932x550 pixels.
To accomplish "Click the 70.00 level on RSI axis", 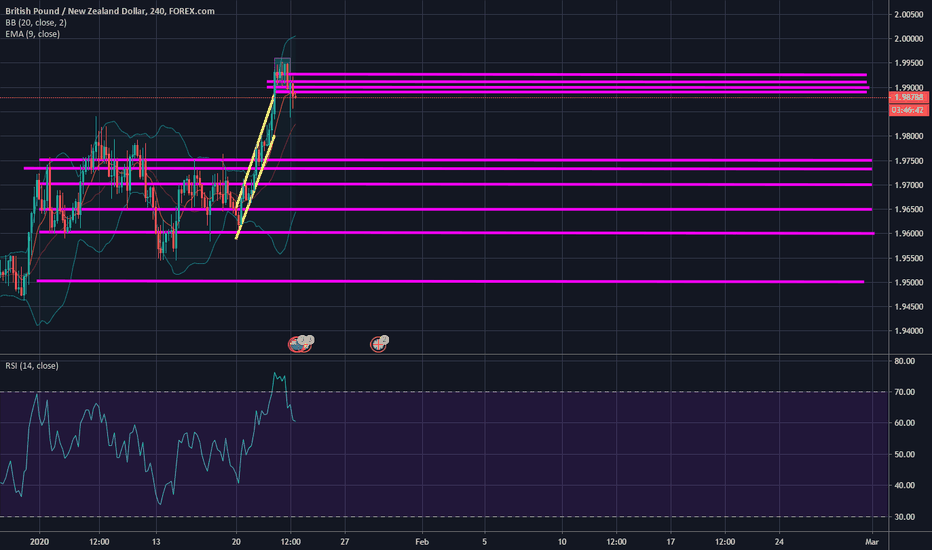I will click(905, 392).
